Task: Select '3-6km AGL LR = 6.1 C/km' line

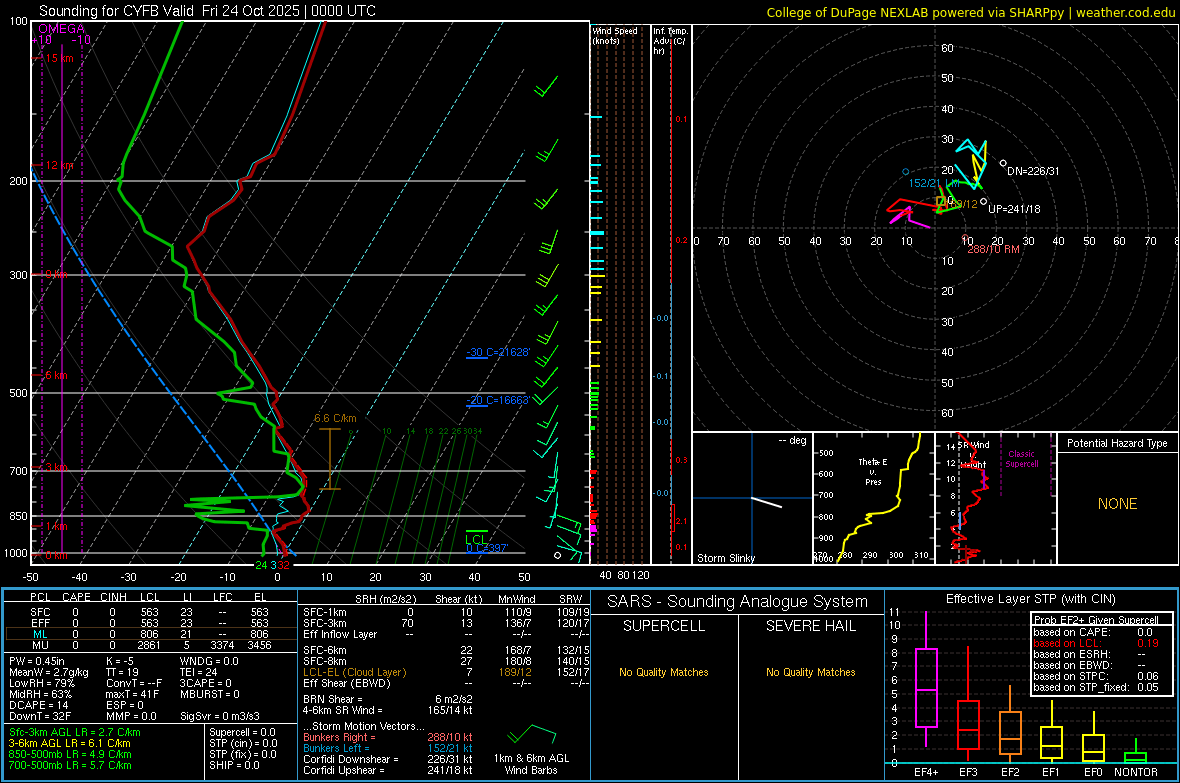Action: [x=70, y=743]
